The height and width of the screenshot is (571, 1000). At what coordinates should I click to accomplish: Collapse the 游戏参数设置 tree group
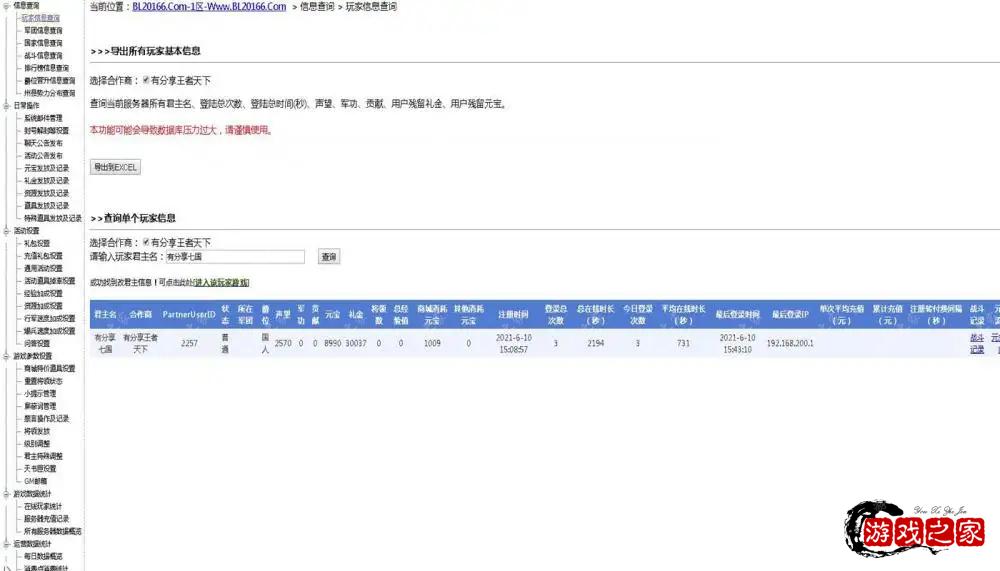tap(6, 356)
